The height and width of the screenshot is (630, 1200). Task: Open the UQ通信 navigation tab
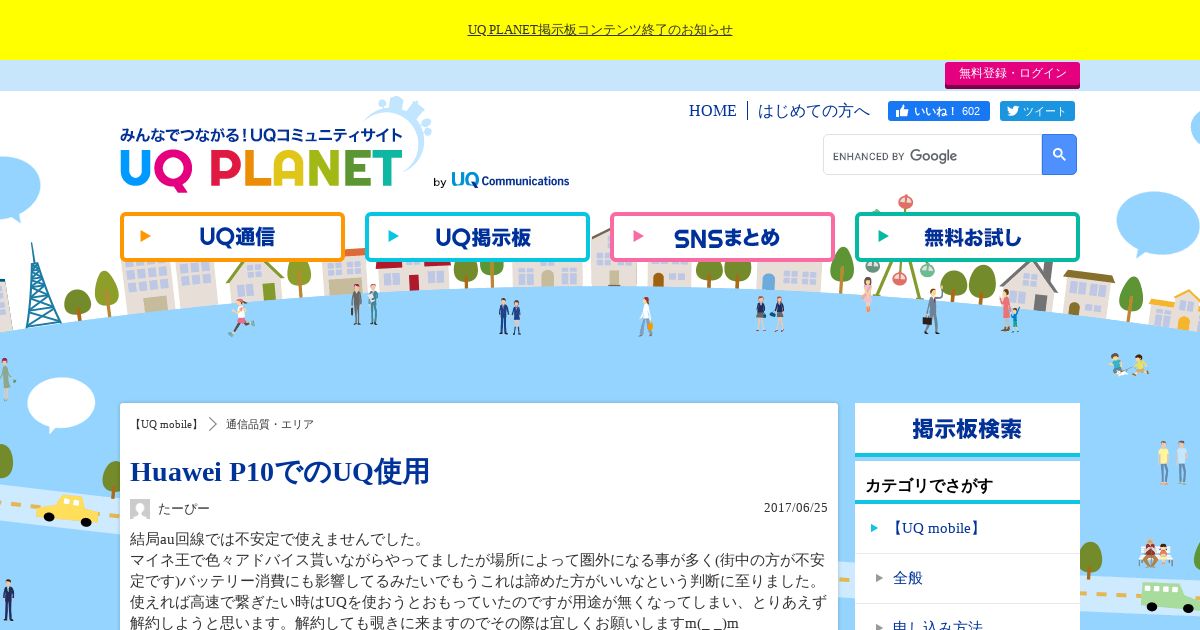click(x=232, y=237)
